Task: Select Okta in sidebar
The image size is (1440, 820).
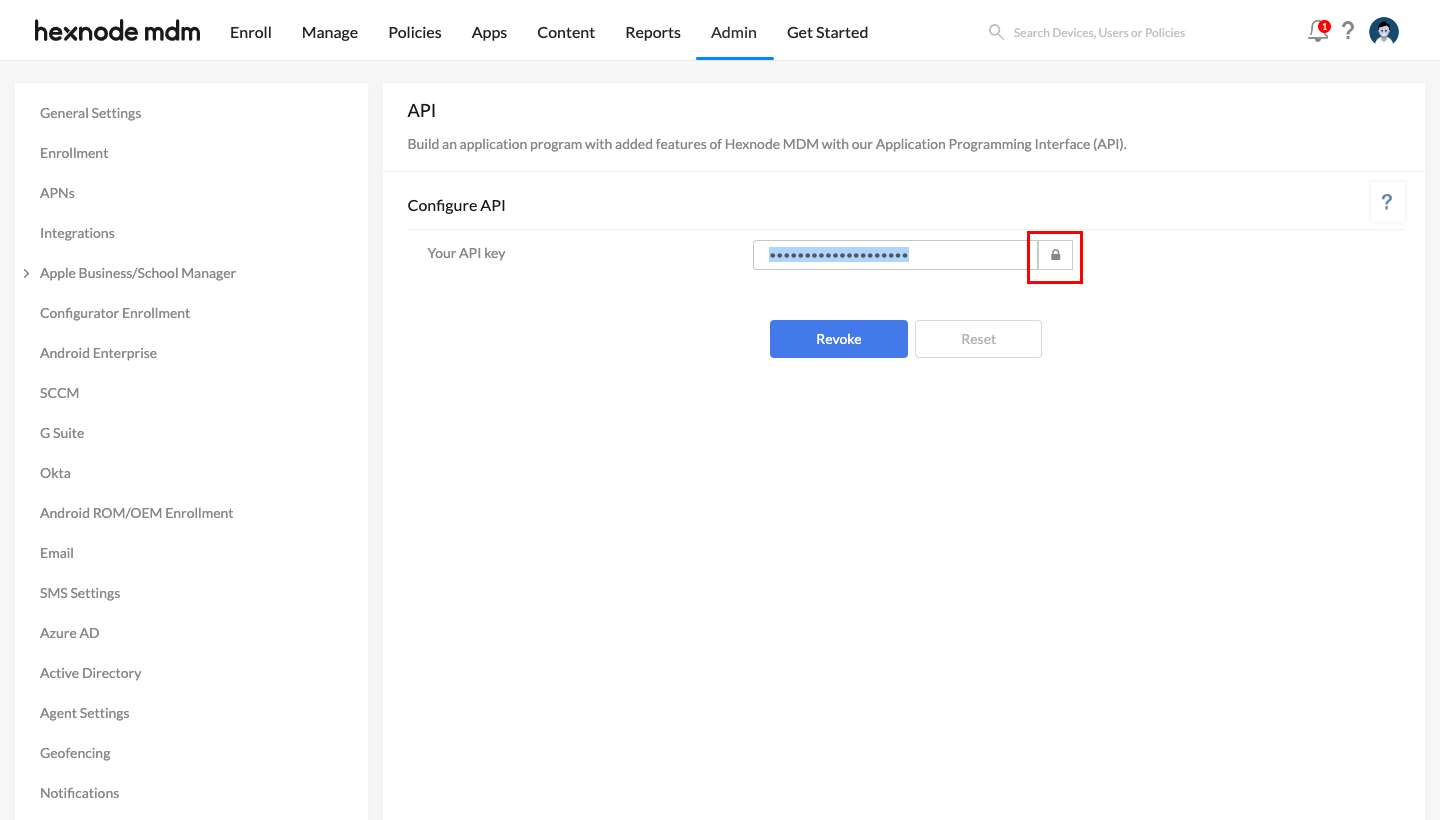Action: point(55,473)
